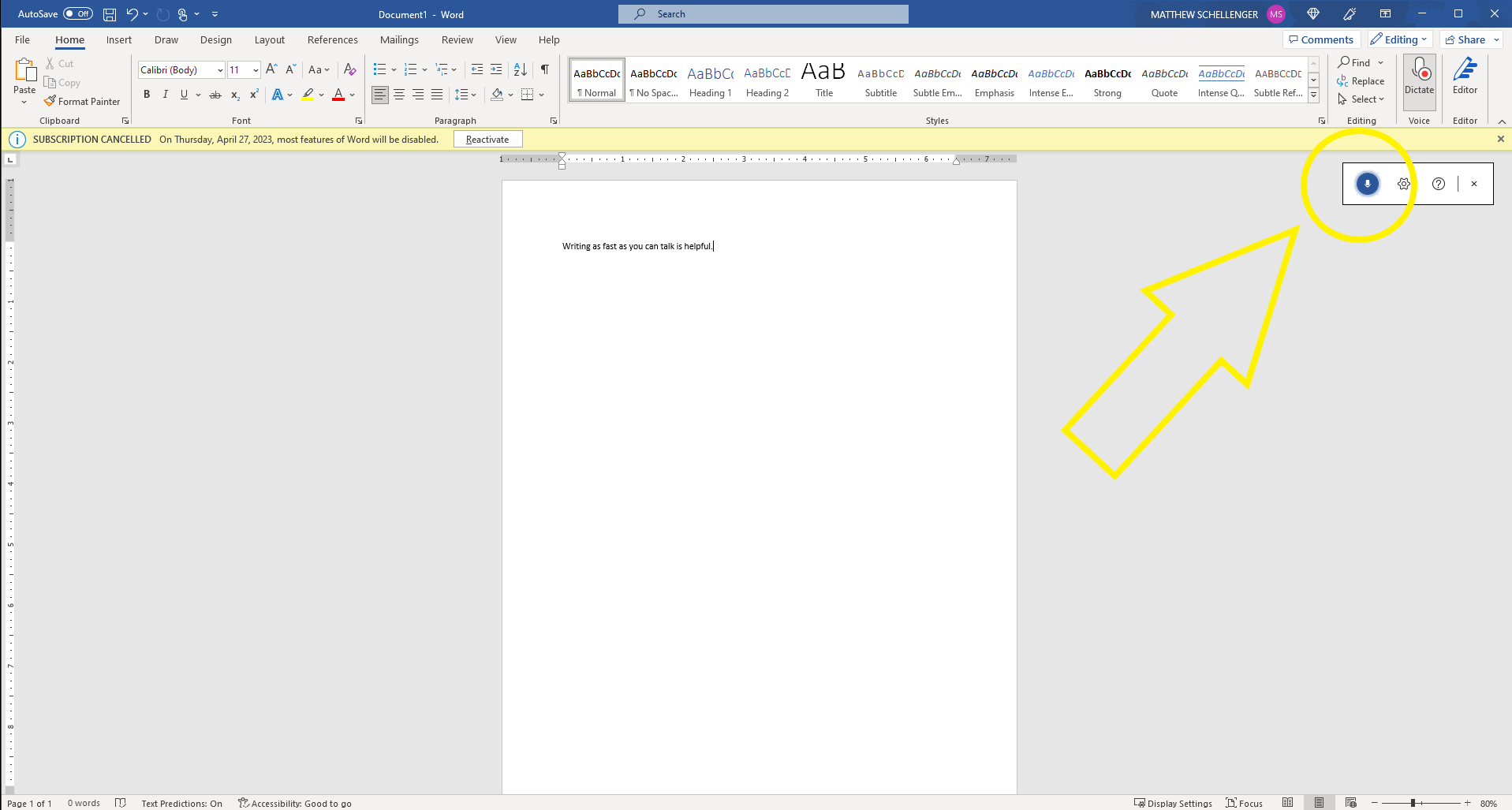Open dictation settings gear
The image size is (1512, 810).
pos(1404,184)
